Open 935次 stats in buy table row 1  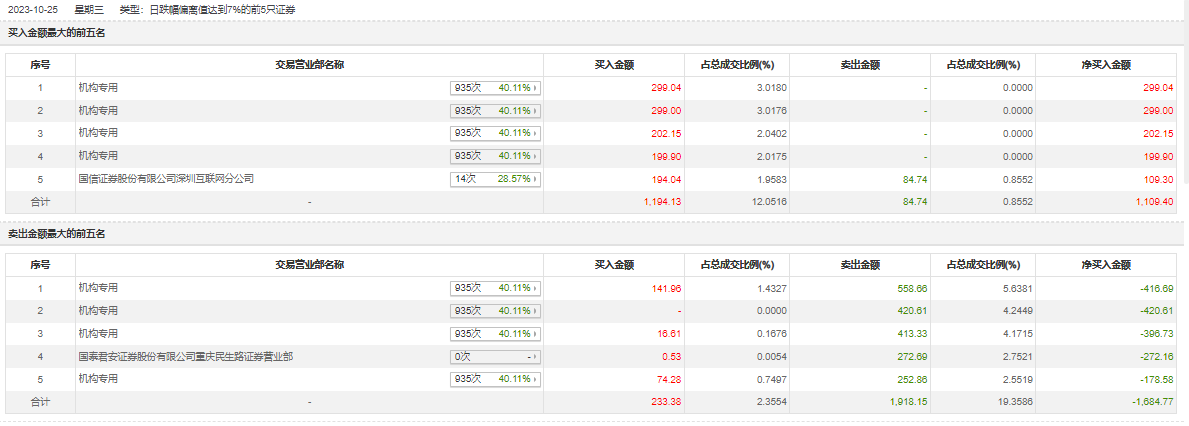[495, 88]
